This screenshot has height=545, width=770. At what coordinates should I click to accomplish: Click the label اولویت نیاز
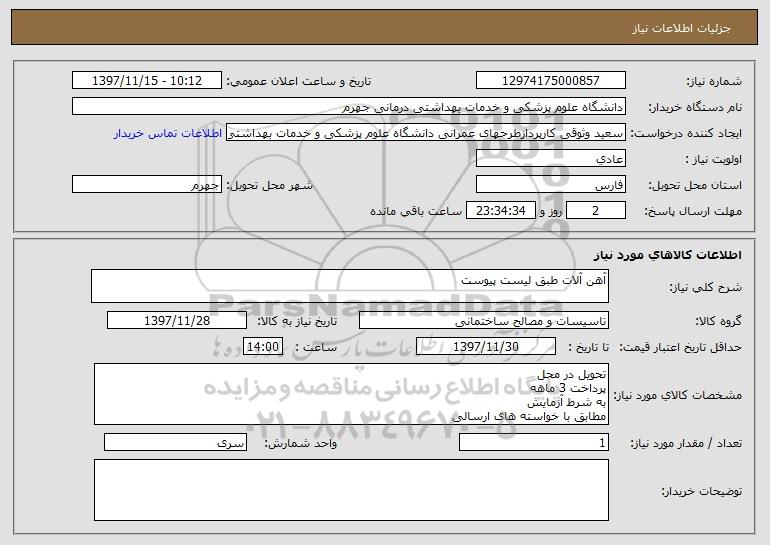click(x=714, y=160)
